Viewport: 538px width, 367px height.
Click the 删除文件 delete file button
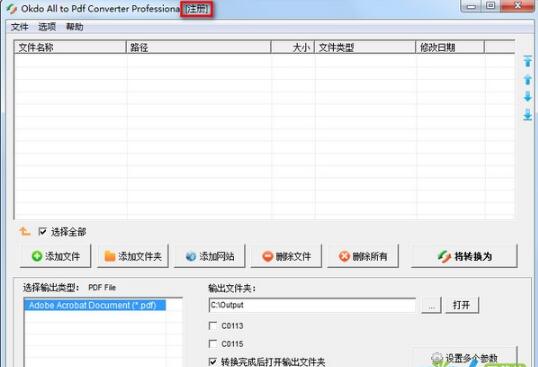click(x=286, y=256)
